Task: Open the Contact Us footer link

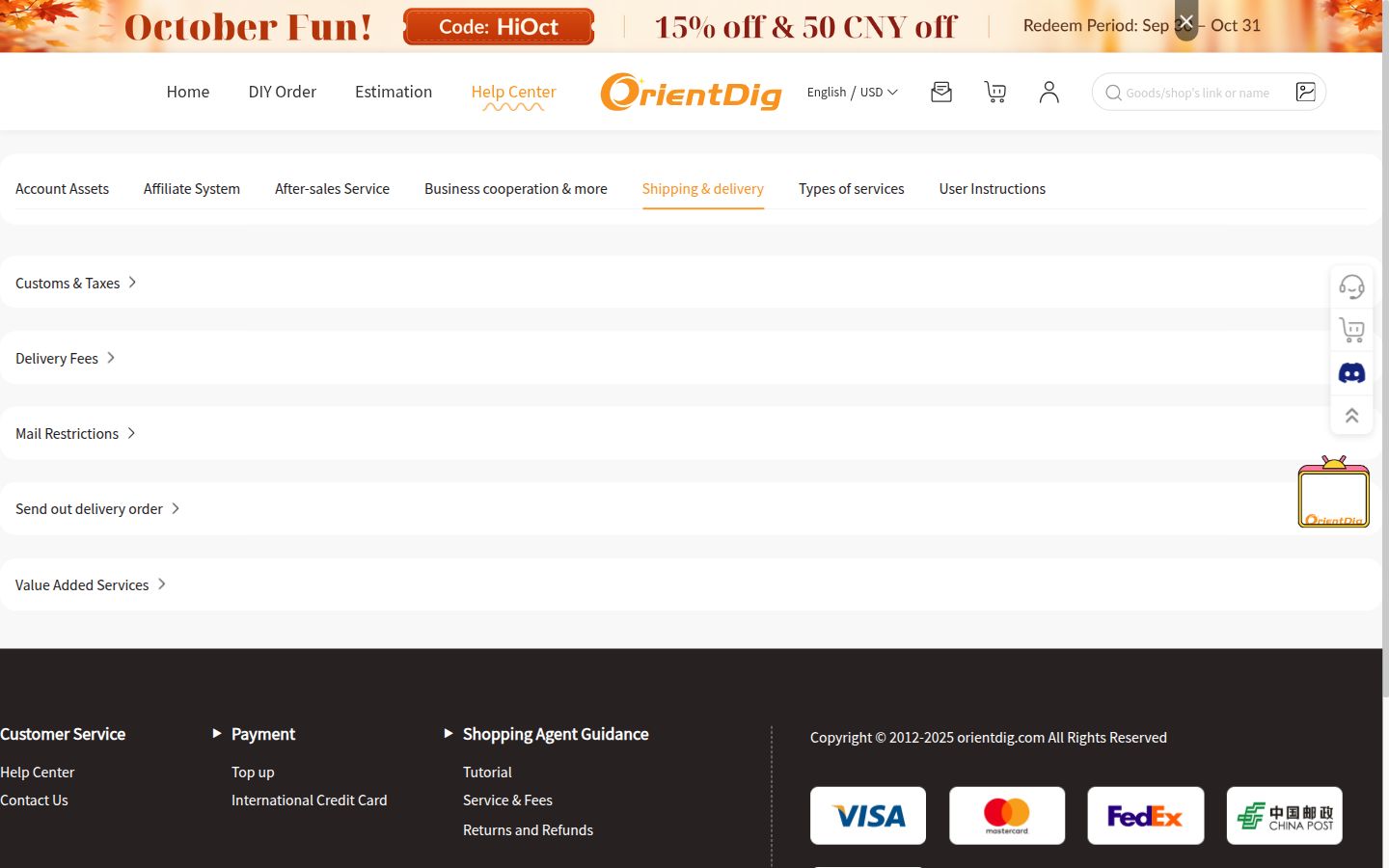Action: (x=34, y=800)
